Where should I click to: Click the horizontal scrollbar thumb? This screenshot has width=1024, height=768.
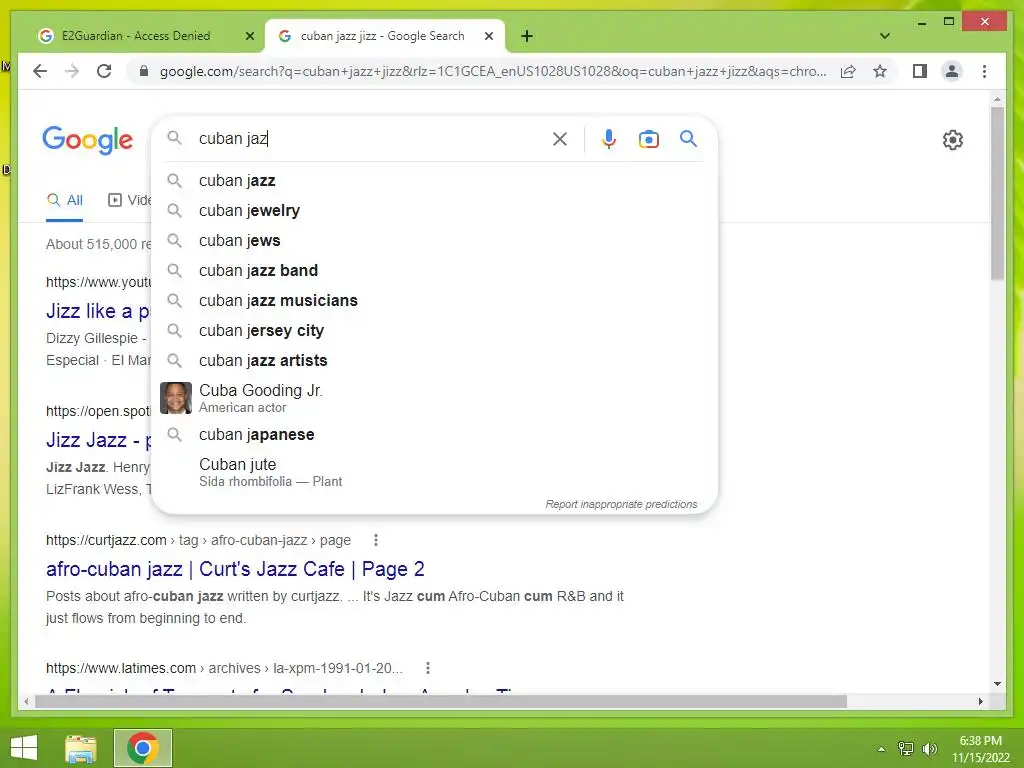441,701
